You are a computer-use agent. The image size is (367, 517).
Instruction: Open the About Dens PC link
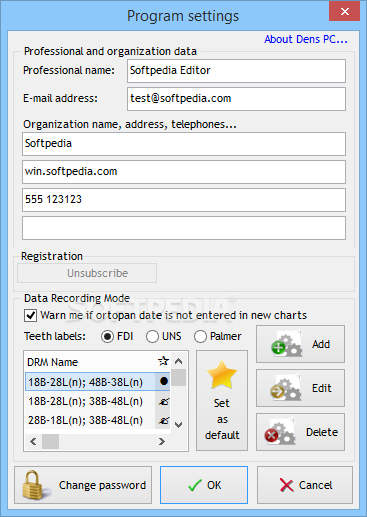pyautogui.click(x=306, y=39)
